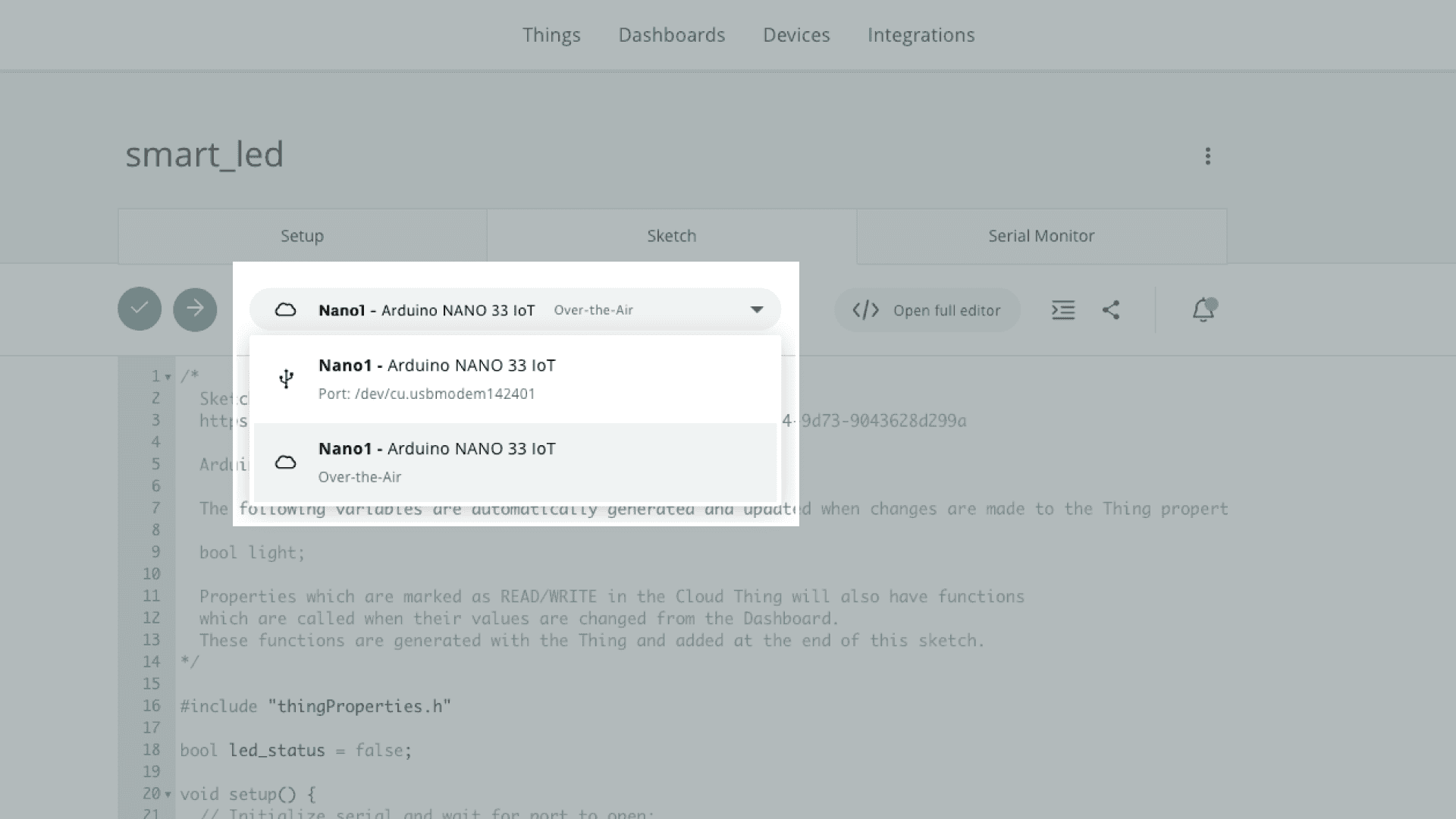This screenshot has height=819, width=1456.
Task: Open the device selector dropdown arrow
Action: tap(757, 309)
